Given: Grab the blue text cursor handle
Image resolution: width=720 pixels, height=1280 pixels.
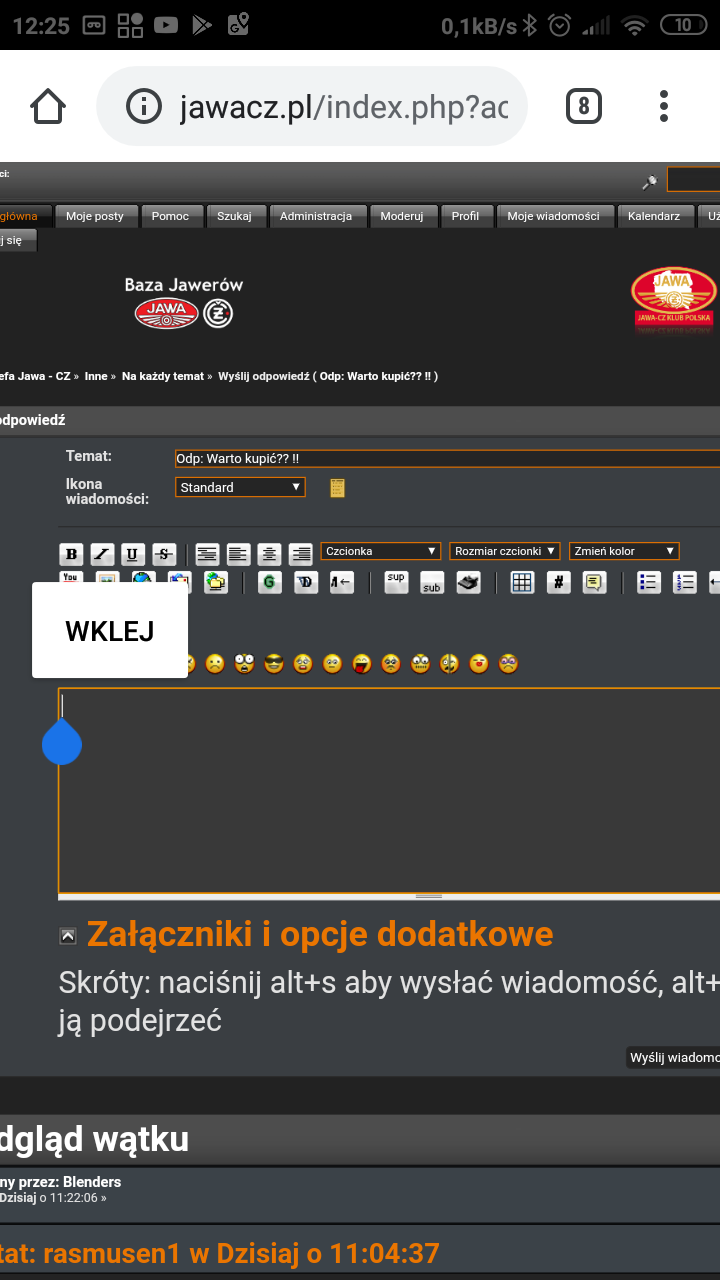Looking at the screenshot, I should [x=61, y=742].
